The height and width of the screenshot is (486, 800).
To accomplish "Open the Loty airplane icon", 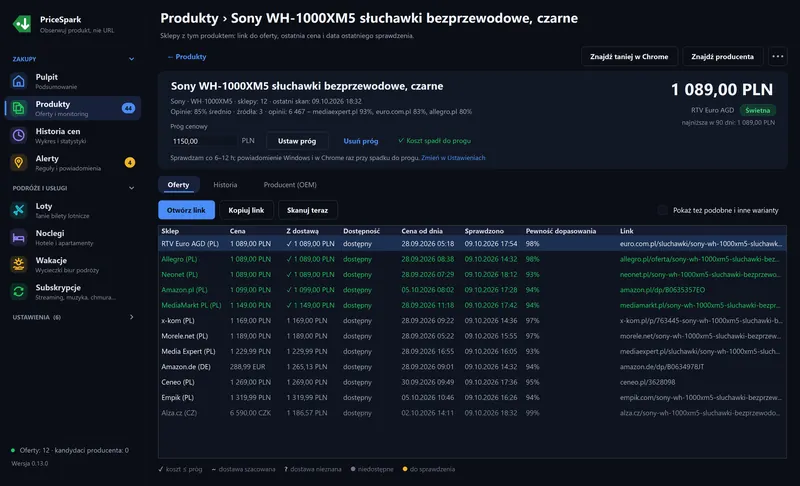I will [x=19, y=210].
